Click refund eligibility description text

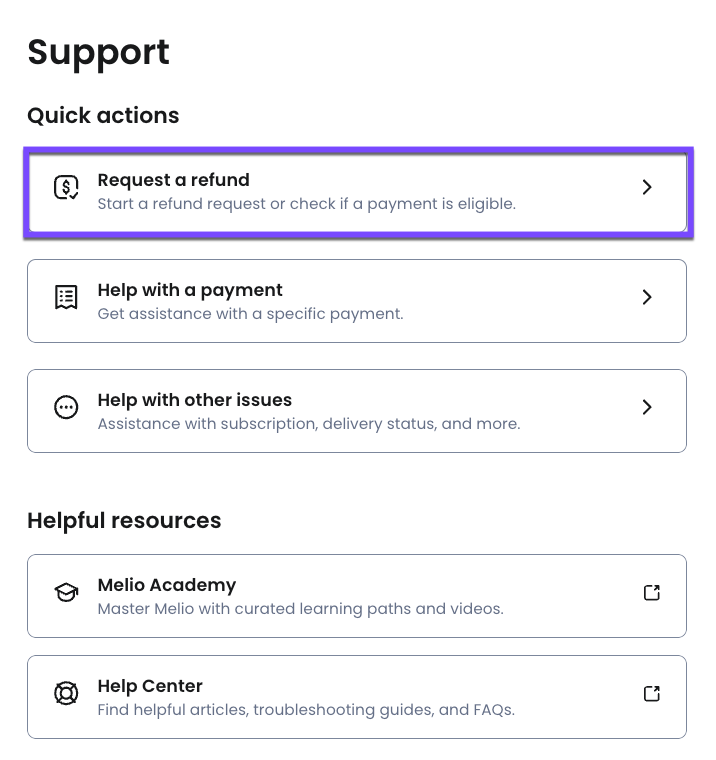coord(306,204)
